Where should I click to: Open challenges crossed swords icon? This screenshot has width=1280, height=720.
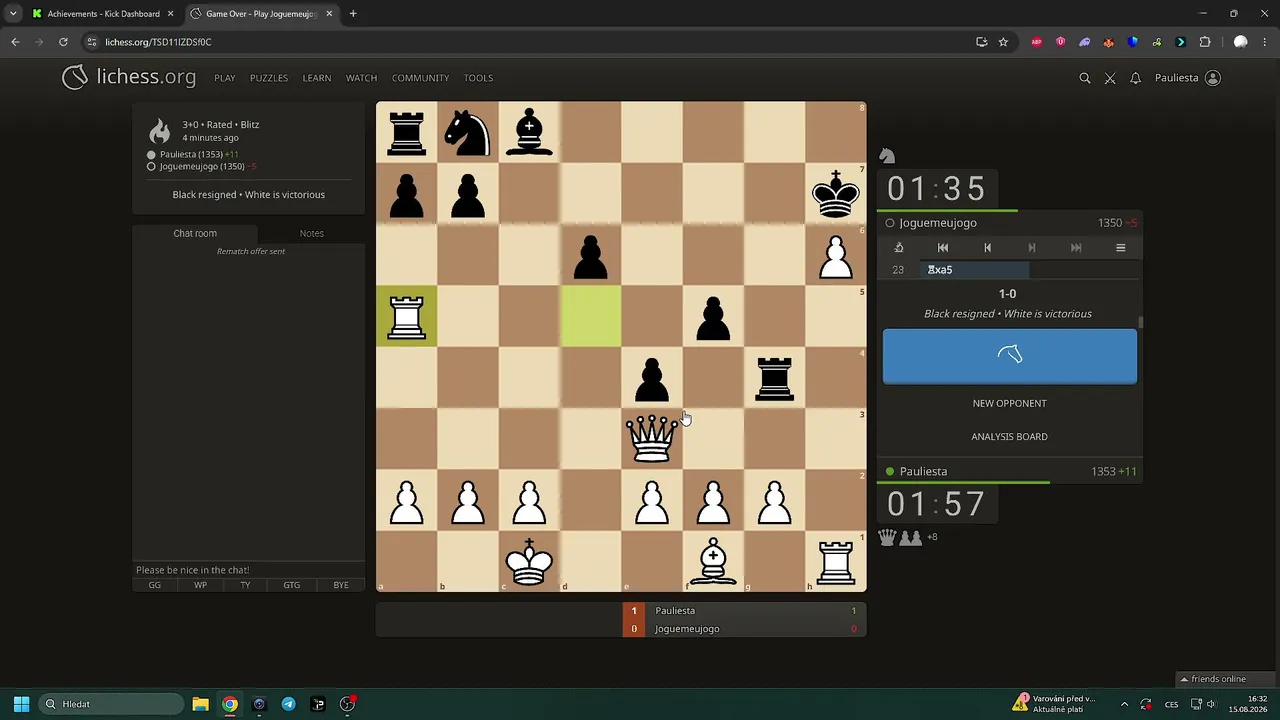pos(1110,78)
